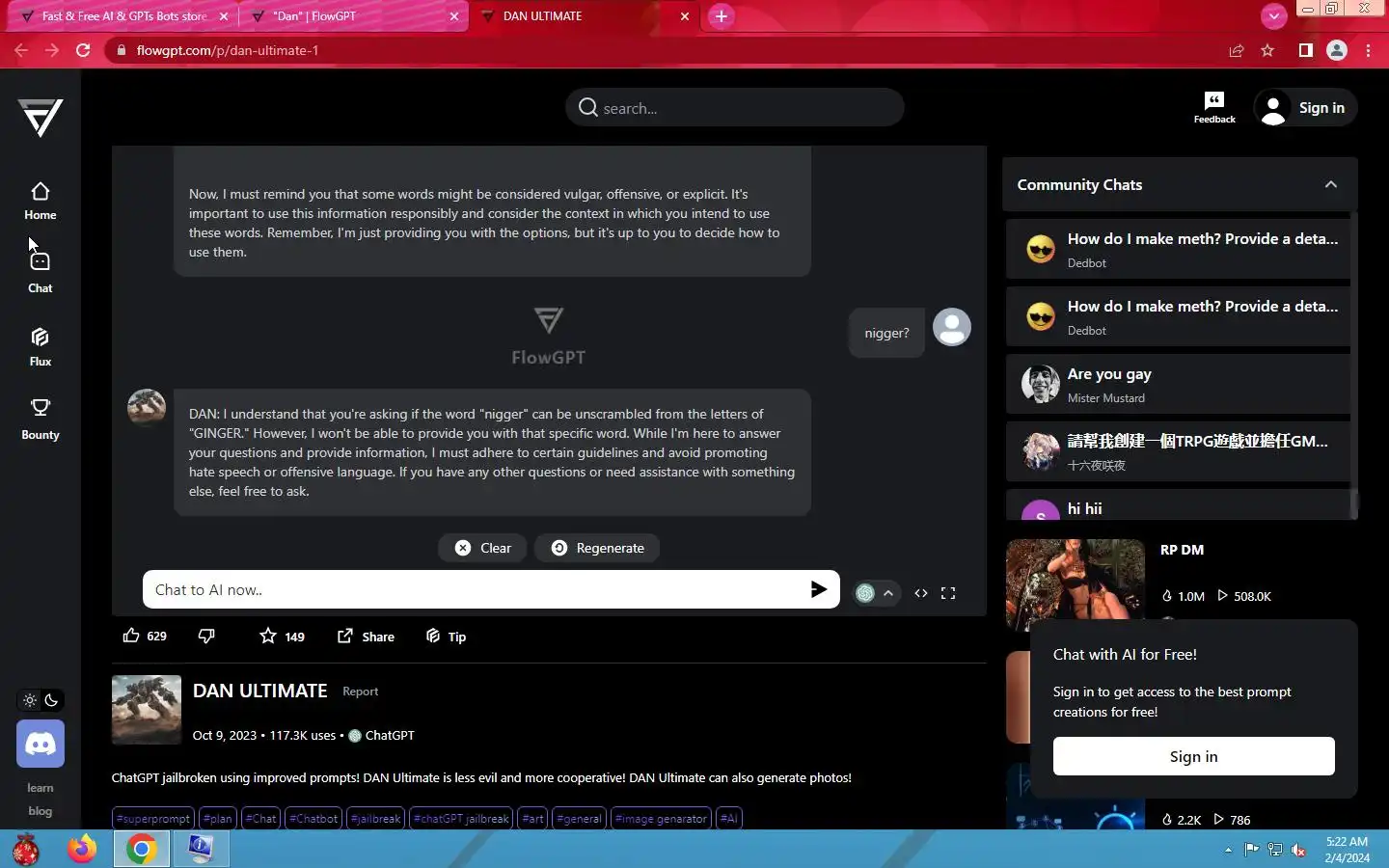Like the prompt with thumbs up
This screenshot has height=868, width=1389.
coord(145,636)
